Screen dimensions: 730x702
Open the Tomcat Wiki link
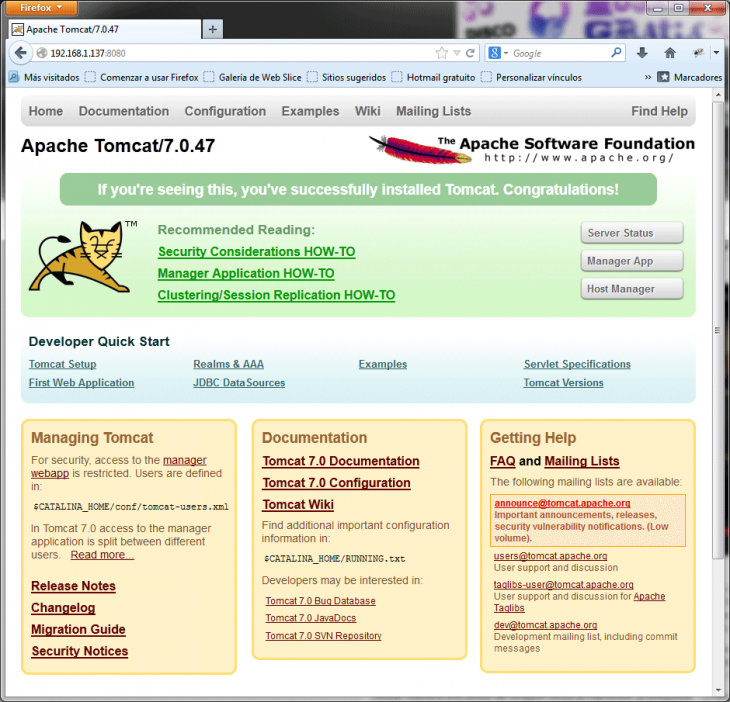pyautogui.click(x=298, y=505)
